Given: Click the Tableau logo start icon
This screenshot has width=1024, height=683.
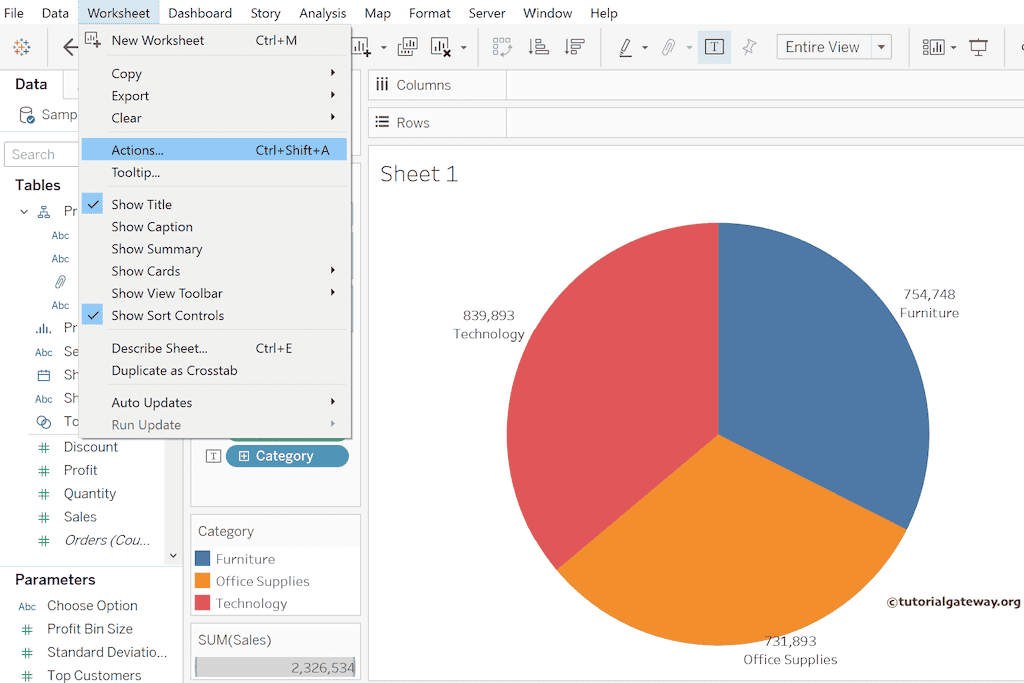Looking at the screenshot, I should [21, 47].
